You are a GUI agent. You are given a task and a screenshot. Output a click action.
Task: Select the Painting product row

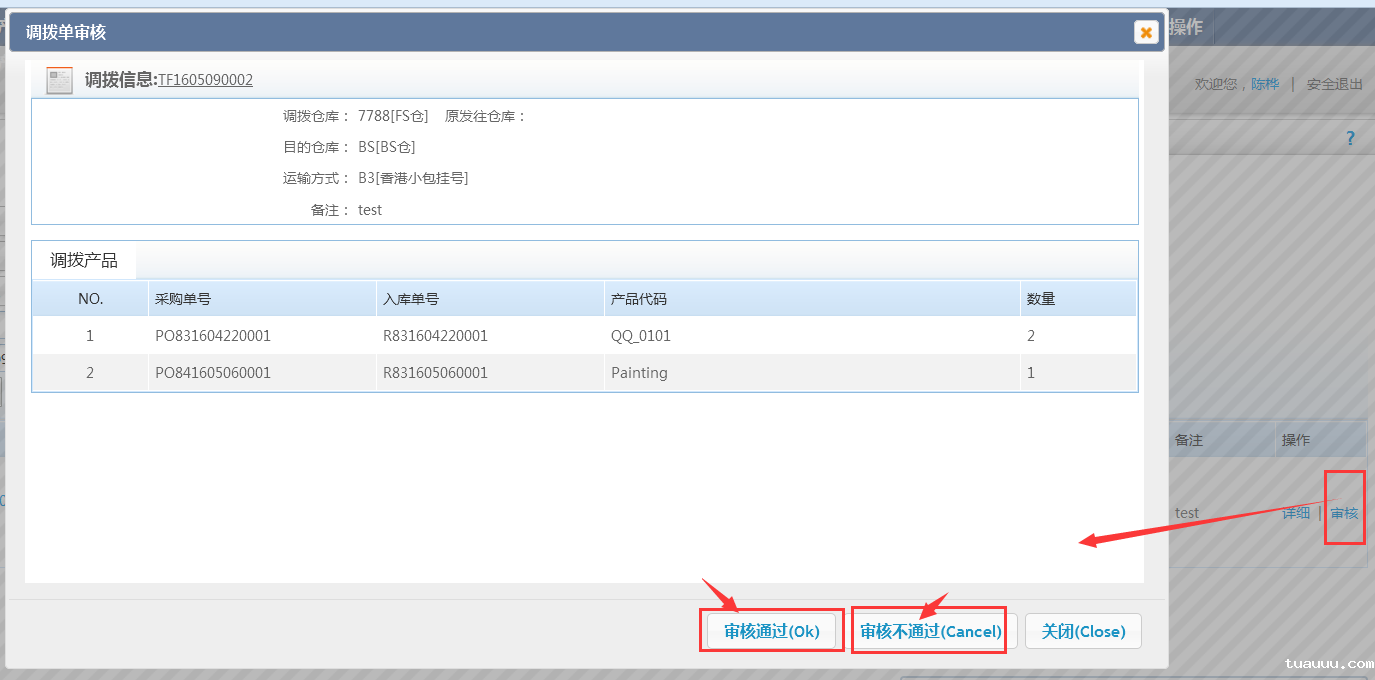[639, 373]
